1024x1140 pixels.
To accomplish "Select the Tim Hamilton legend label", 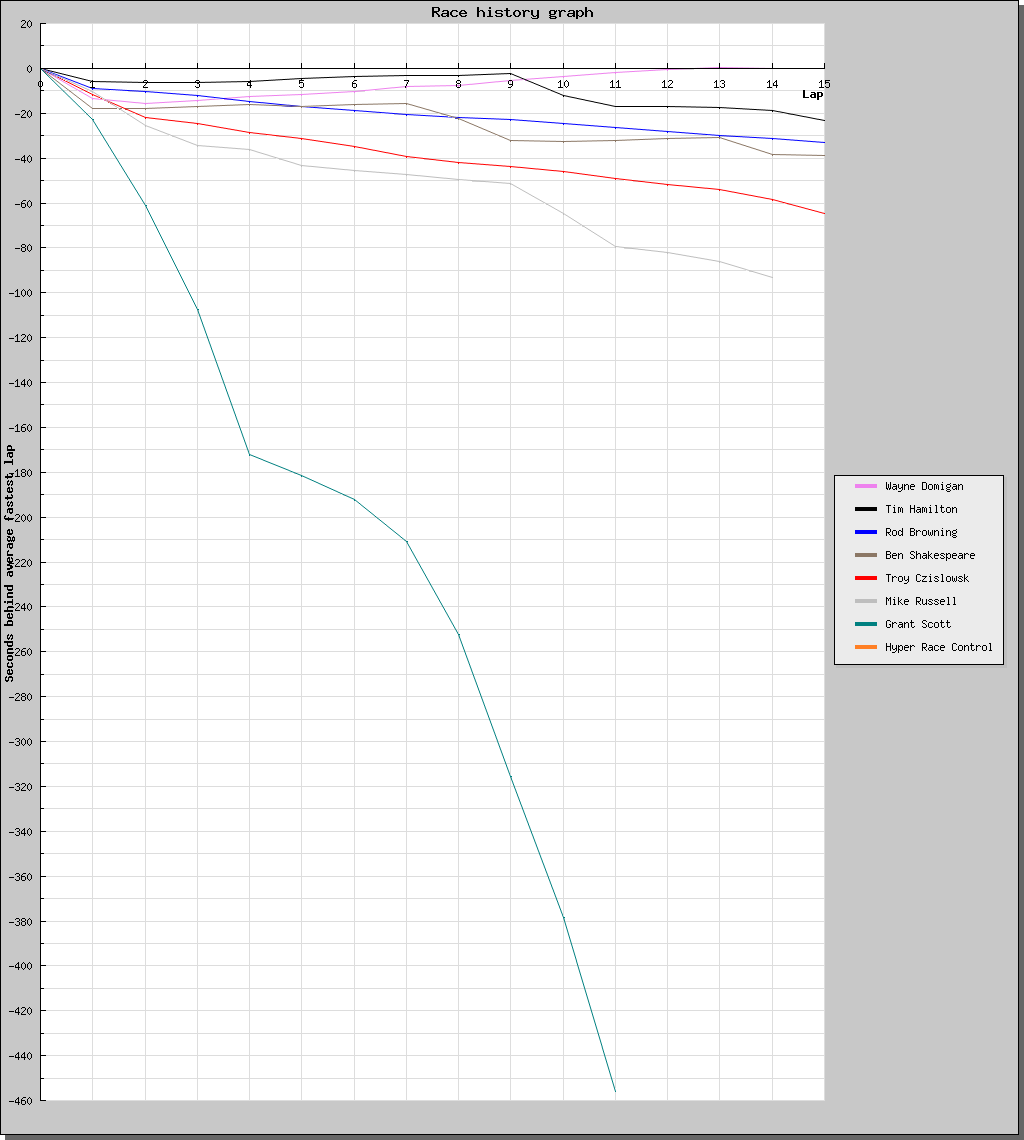I will click(x=921, y=510).
